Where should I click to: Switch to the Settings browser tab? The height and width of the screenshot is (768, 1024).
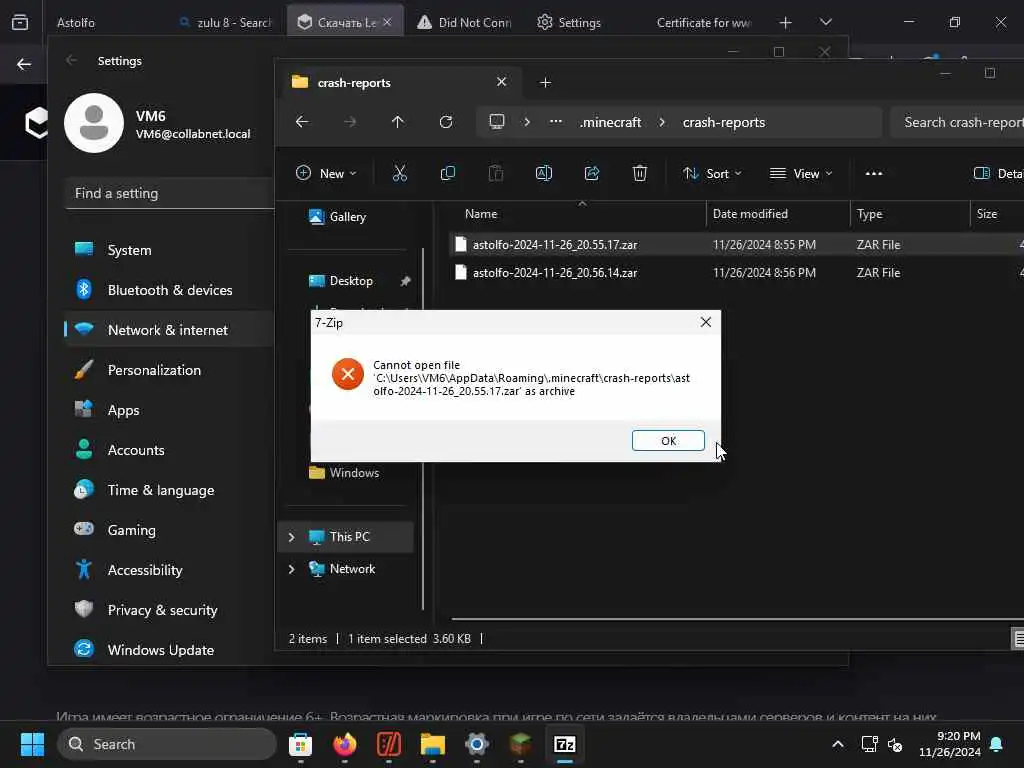569,22
